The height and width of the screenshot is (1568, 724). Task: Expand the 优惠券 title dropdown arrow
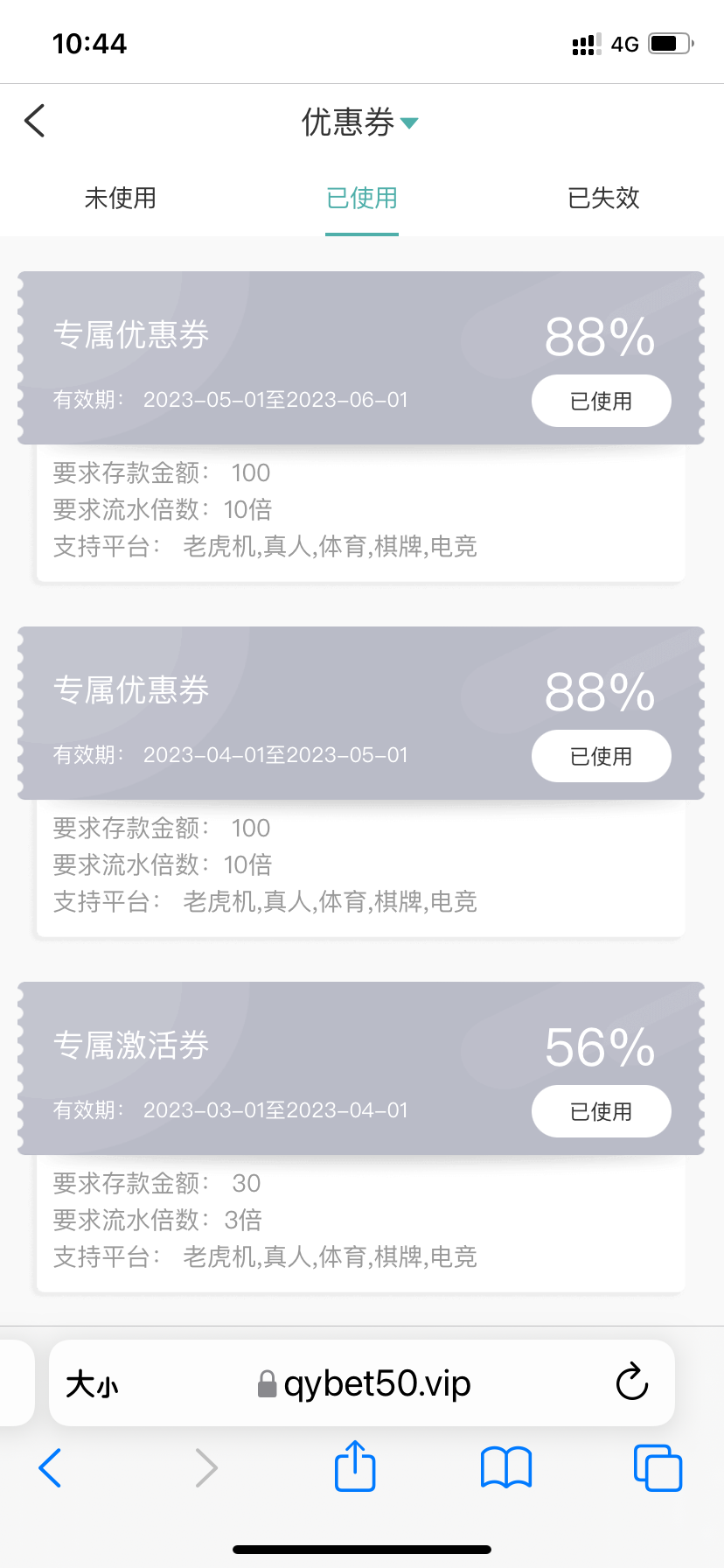click(409, 123)
